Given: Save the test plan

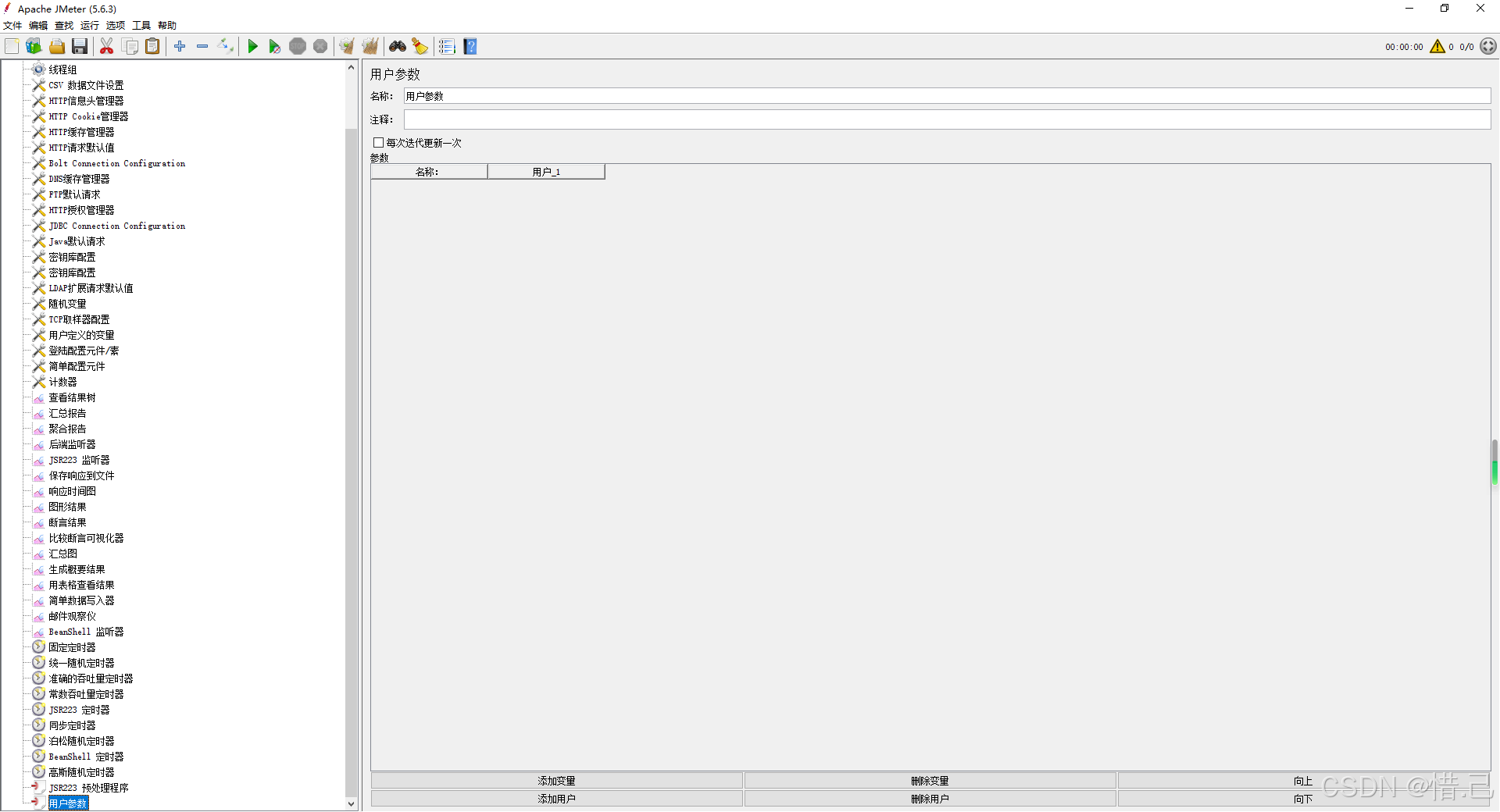Looking at the screenshot, I should coord(80,47).
